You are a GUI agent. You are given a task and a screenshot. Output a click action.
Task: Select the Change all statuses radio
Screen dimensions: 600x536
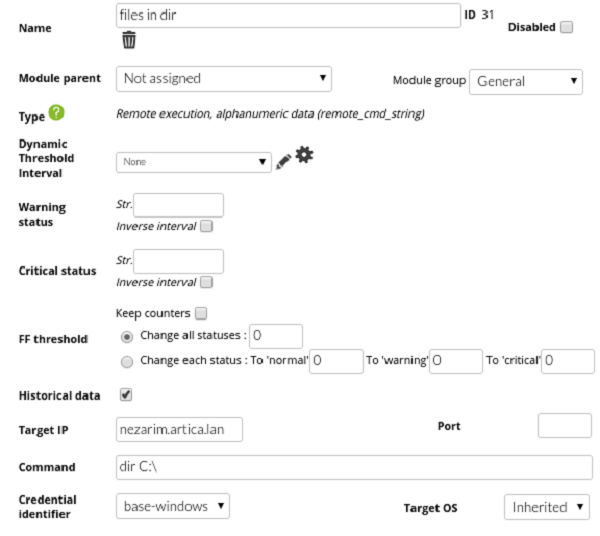click(x=125, y=336)
